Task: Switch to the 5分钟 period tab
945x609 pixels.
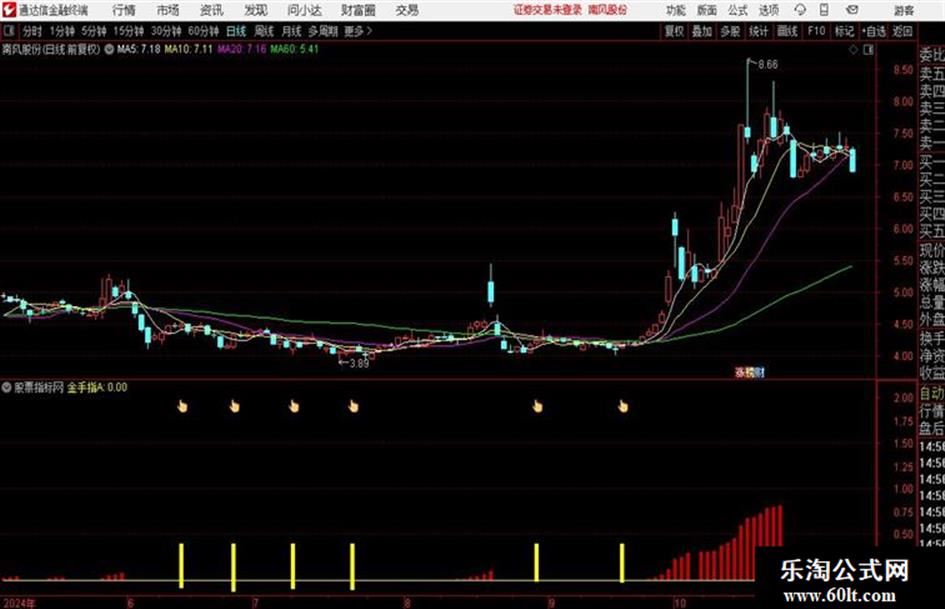Action: 94,31
